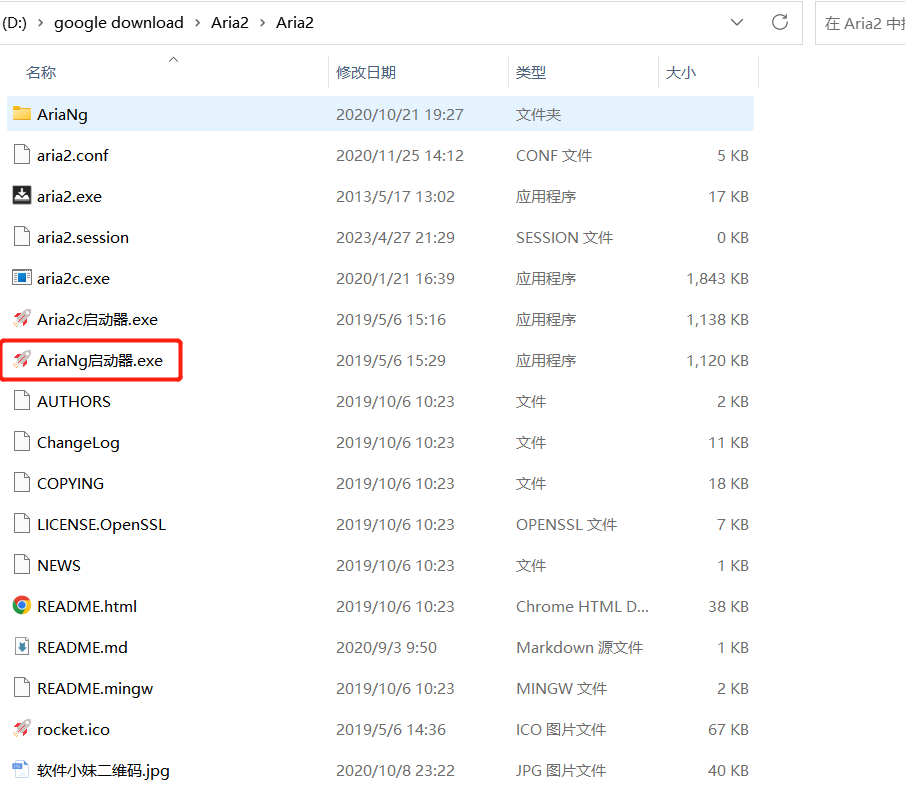Screen dimensions: 905x800
Task: Click the Aria2c启动器.exe rocket icon
Action: pyautogui.click(x=22, y=319)
